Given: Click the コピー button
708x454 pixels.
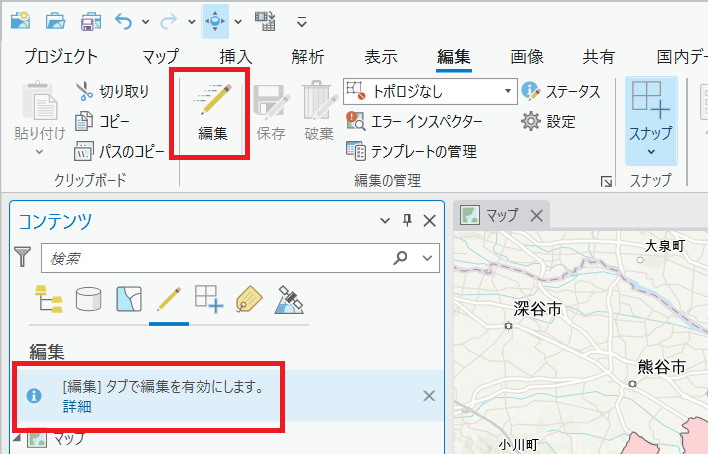Looking at the screenshot, I should (102, 121).
